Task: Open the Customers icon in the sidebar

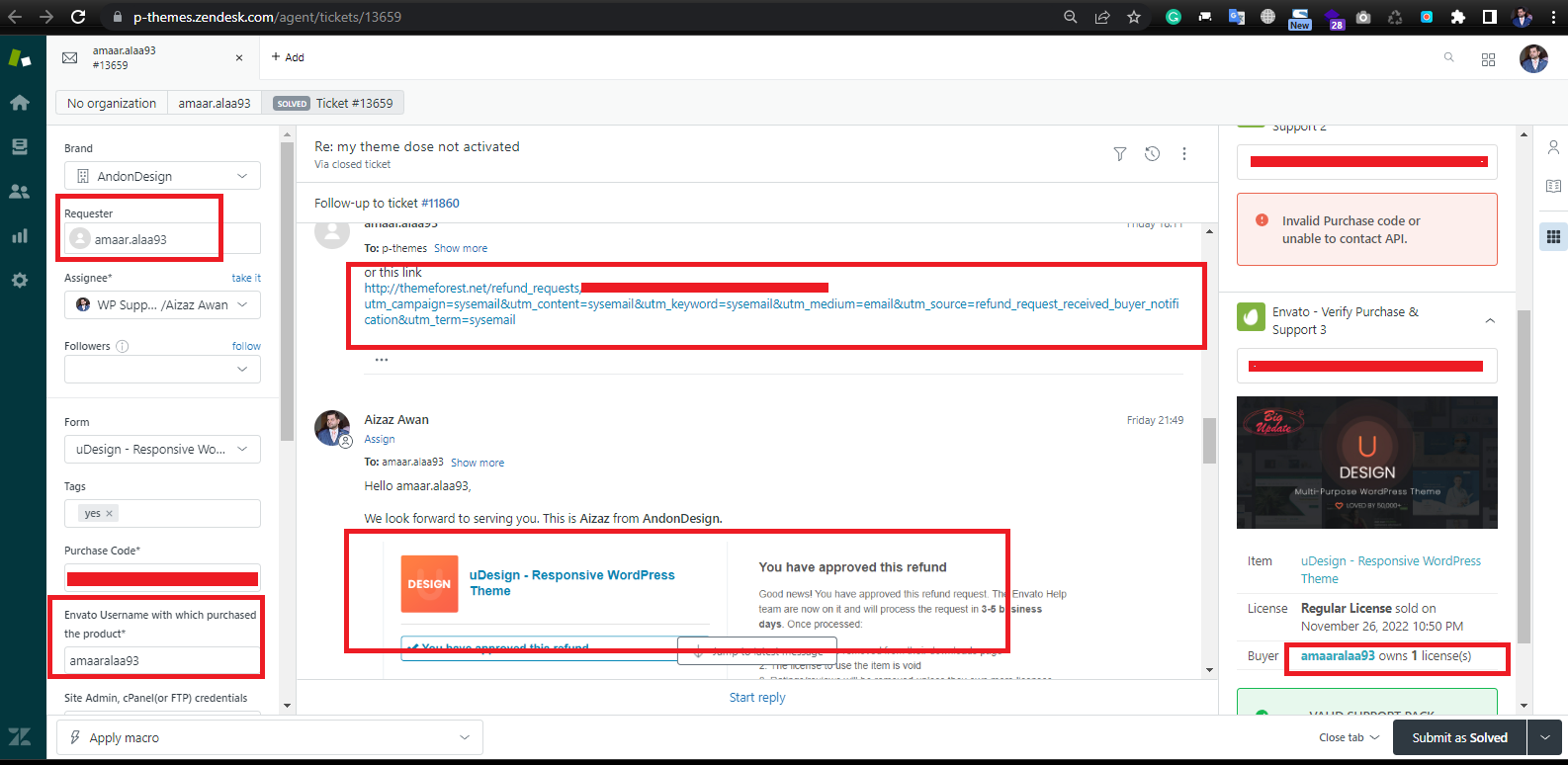Action: [x=19, y=192]
